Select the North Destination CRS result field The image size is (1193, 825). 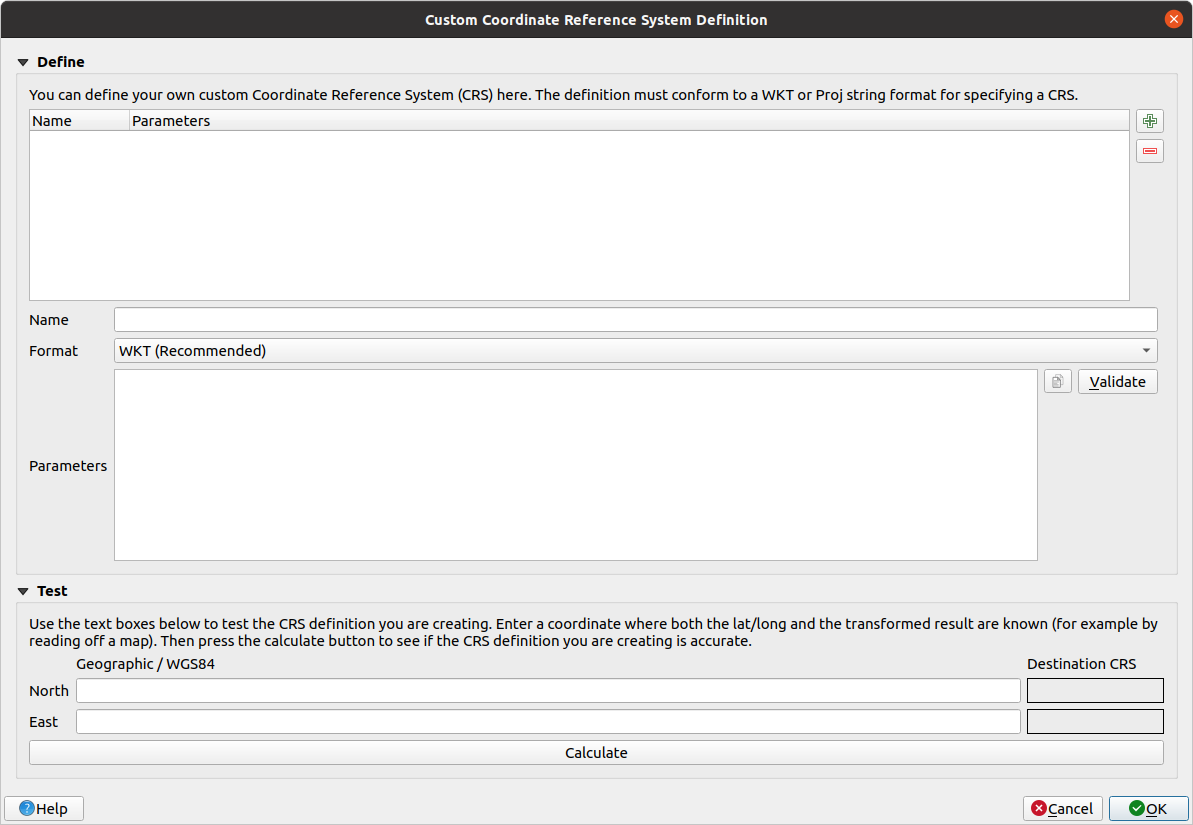click(1095, 691)
